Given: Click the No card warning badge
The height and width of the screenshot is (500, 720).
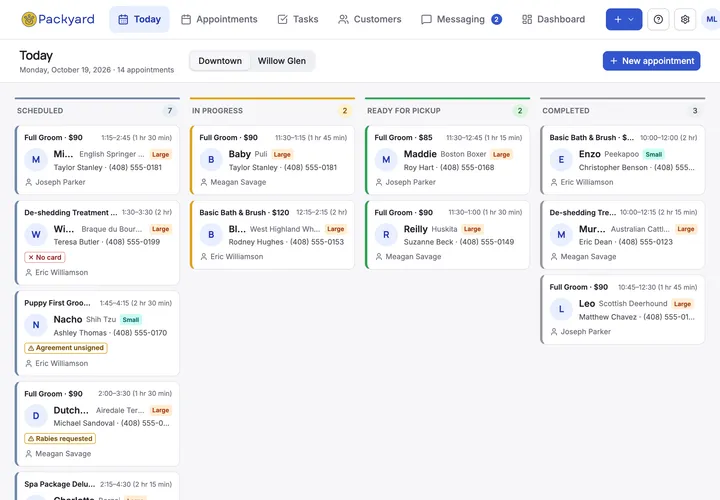Looking at the screenshot, I should coord(45,258).
